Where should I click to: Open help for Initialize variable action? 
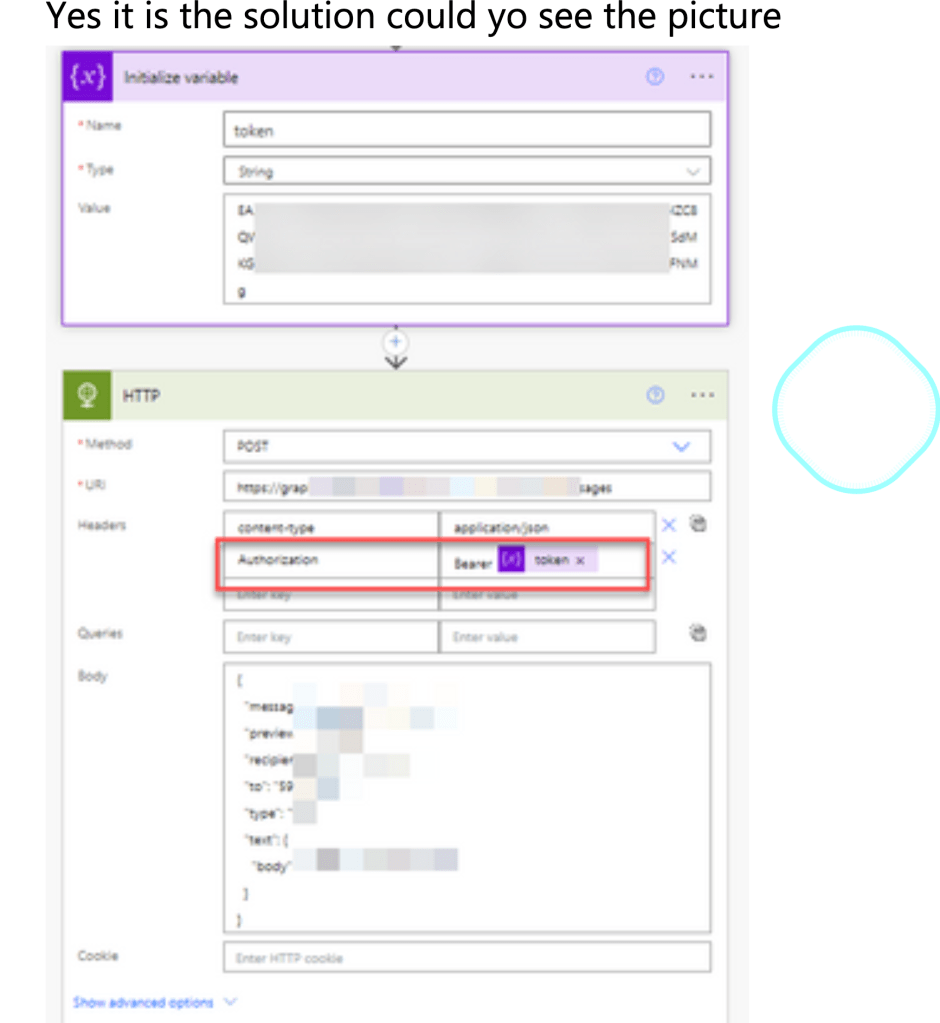(655, 77)
